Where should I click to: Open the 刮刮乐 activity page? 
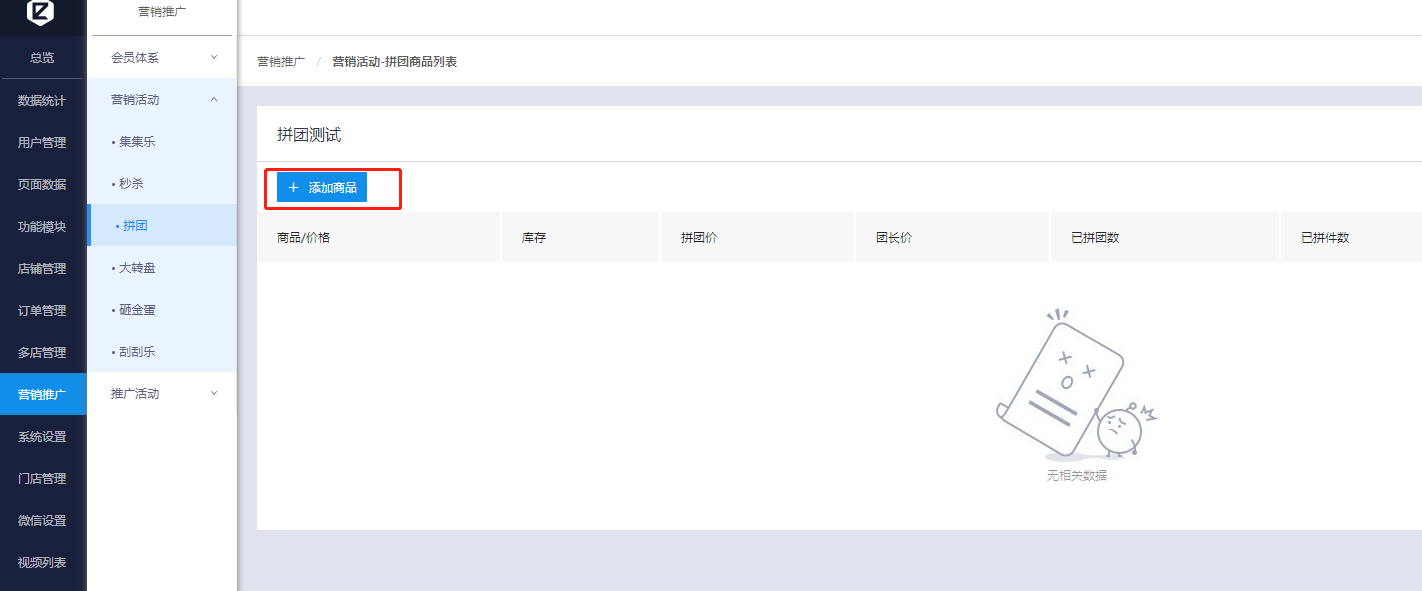point(137,352)
